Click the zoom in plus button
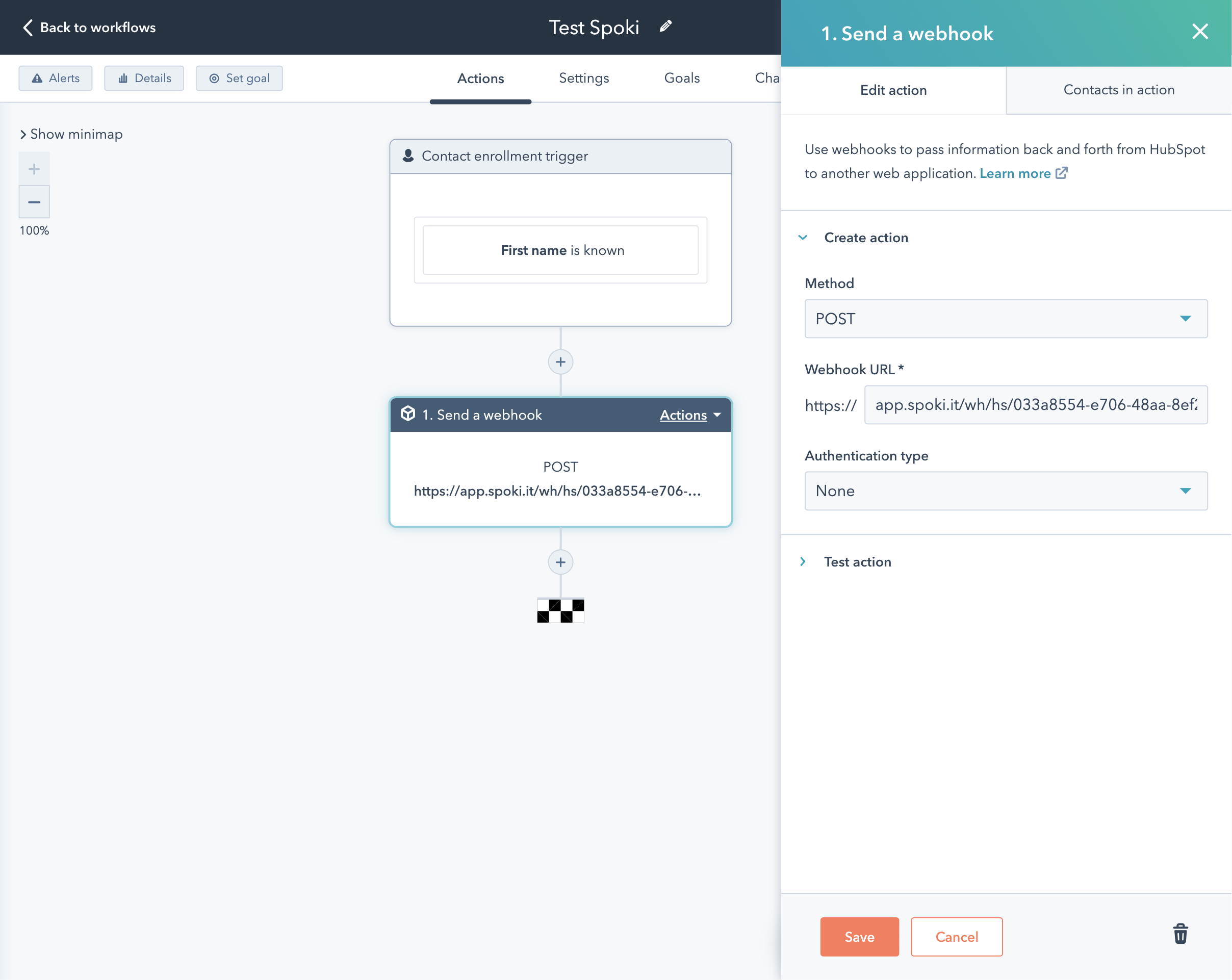The width and height of the screenshot is (1232, 980). tap(34, 169)
